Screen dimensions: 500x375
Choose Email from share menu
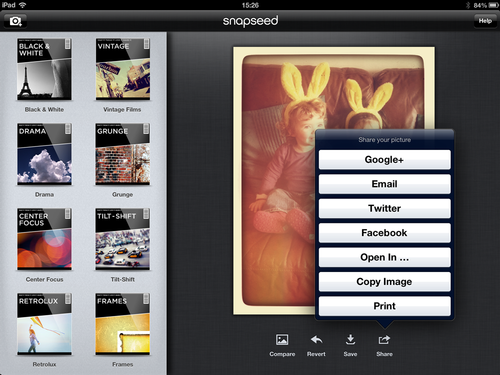(385, 184)
